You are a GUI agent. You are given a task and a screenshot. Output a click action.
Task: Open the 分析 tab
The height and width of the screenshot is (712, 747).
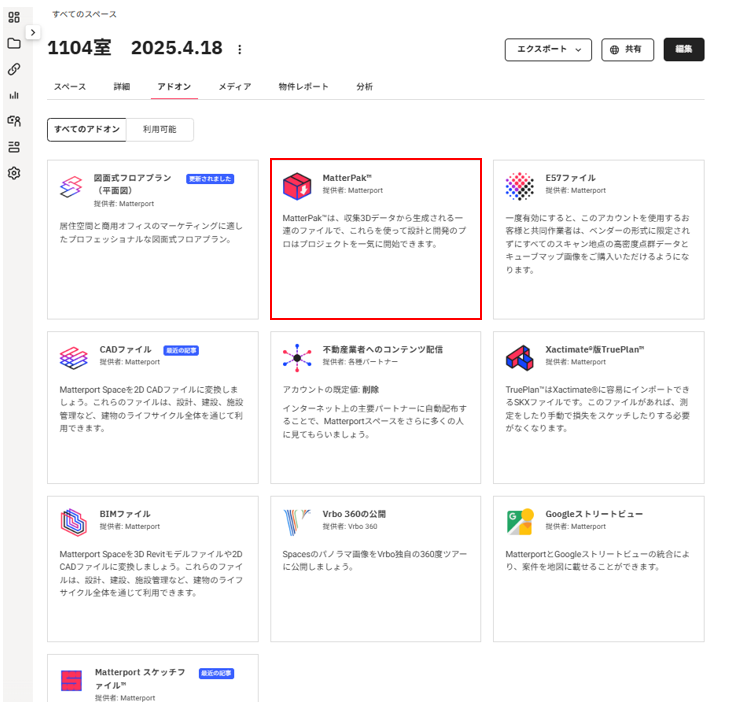364,87
